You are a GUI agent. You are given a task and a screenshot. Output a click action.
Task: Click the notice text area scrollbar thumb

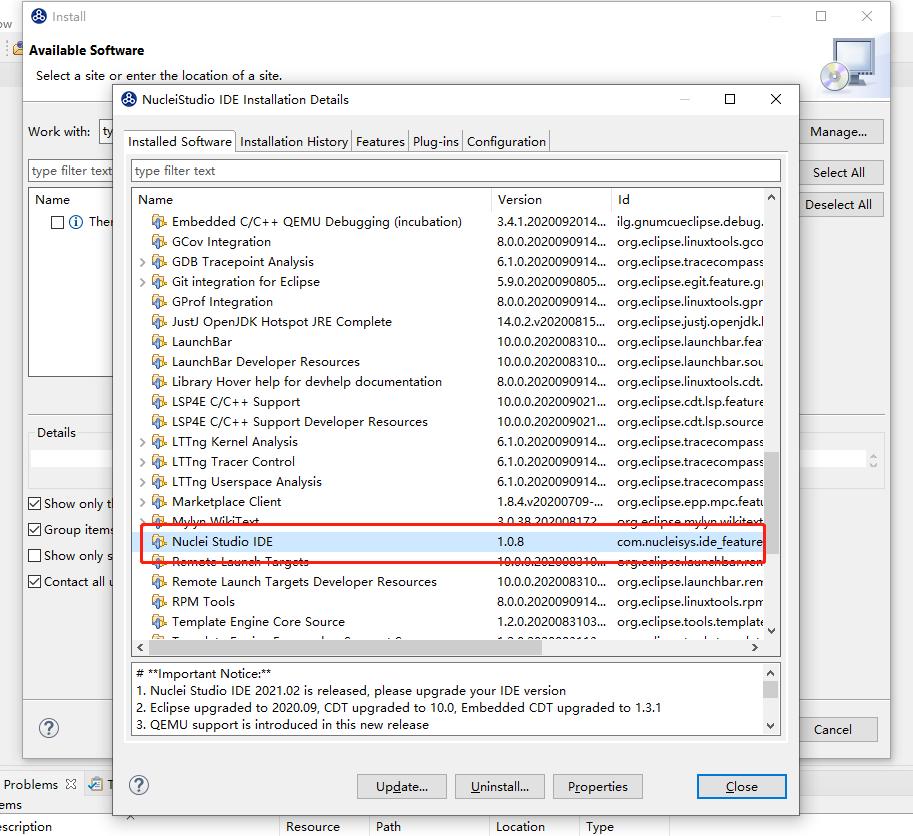[770, 689]
